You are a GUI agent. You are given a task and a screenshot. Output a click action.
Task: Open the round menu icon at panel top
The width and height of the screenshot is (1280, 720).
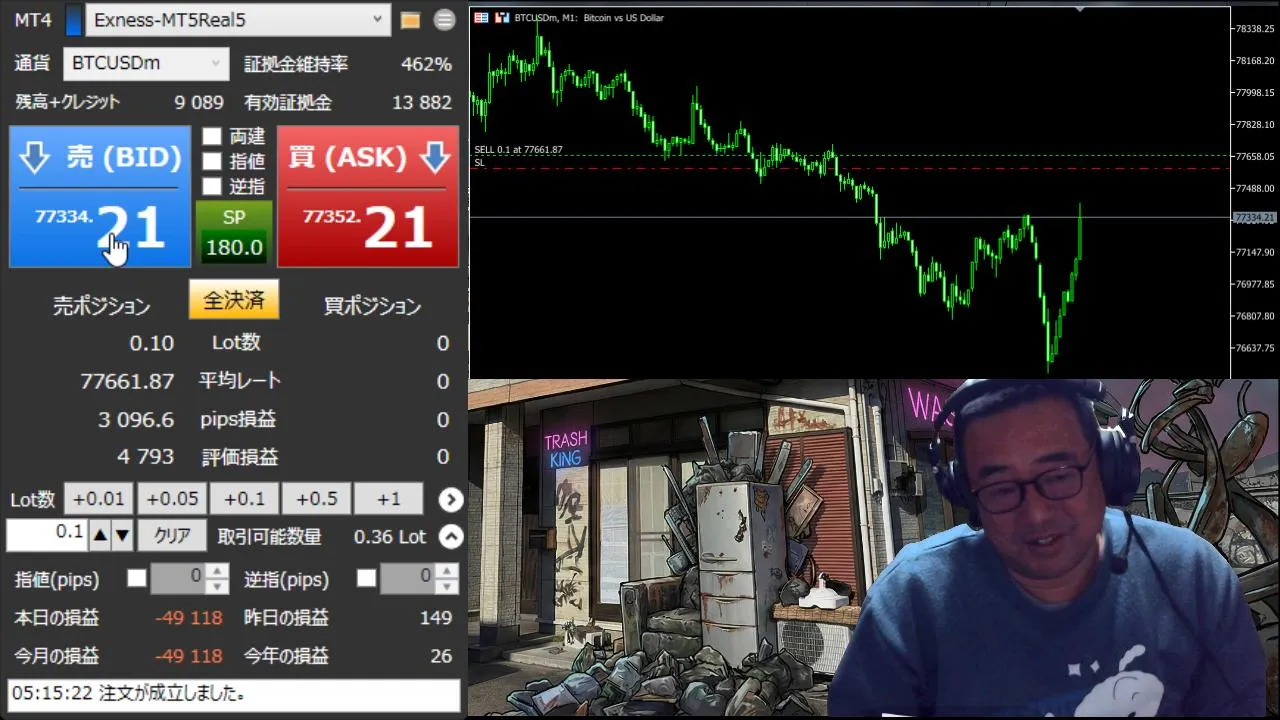[x=444, y=20]
